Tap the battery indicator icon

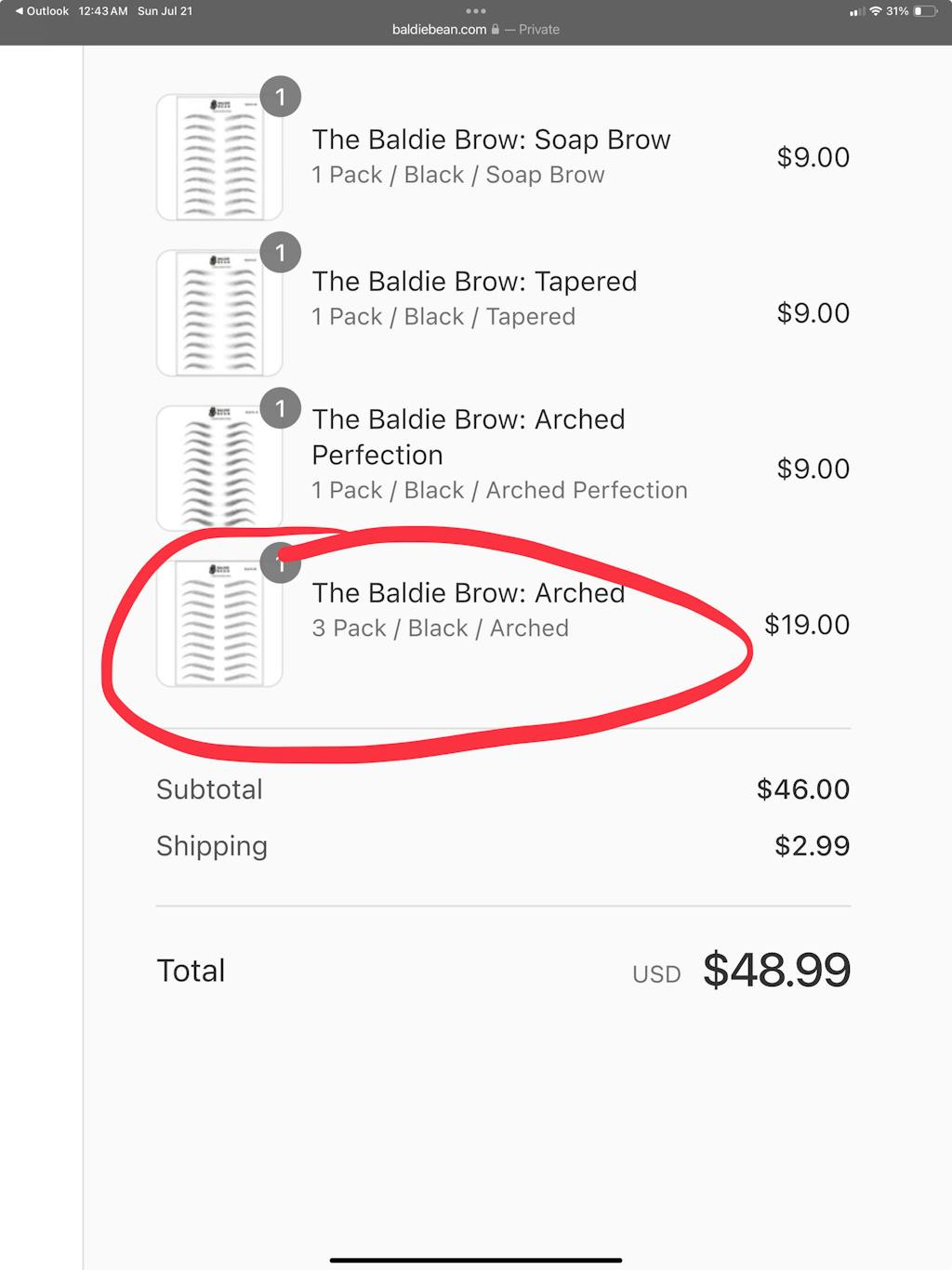point(925,11)
